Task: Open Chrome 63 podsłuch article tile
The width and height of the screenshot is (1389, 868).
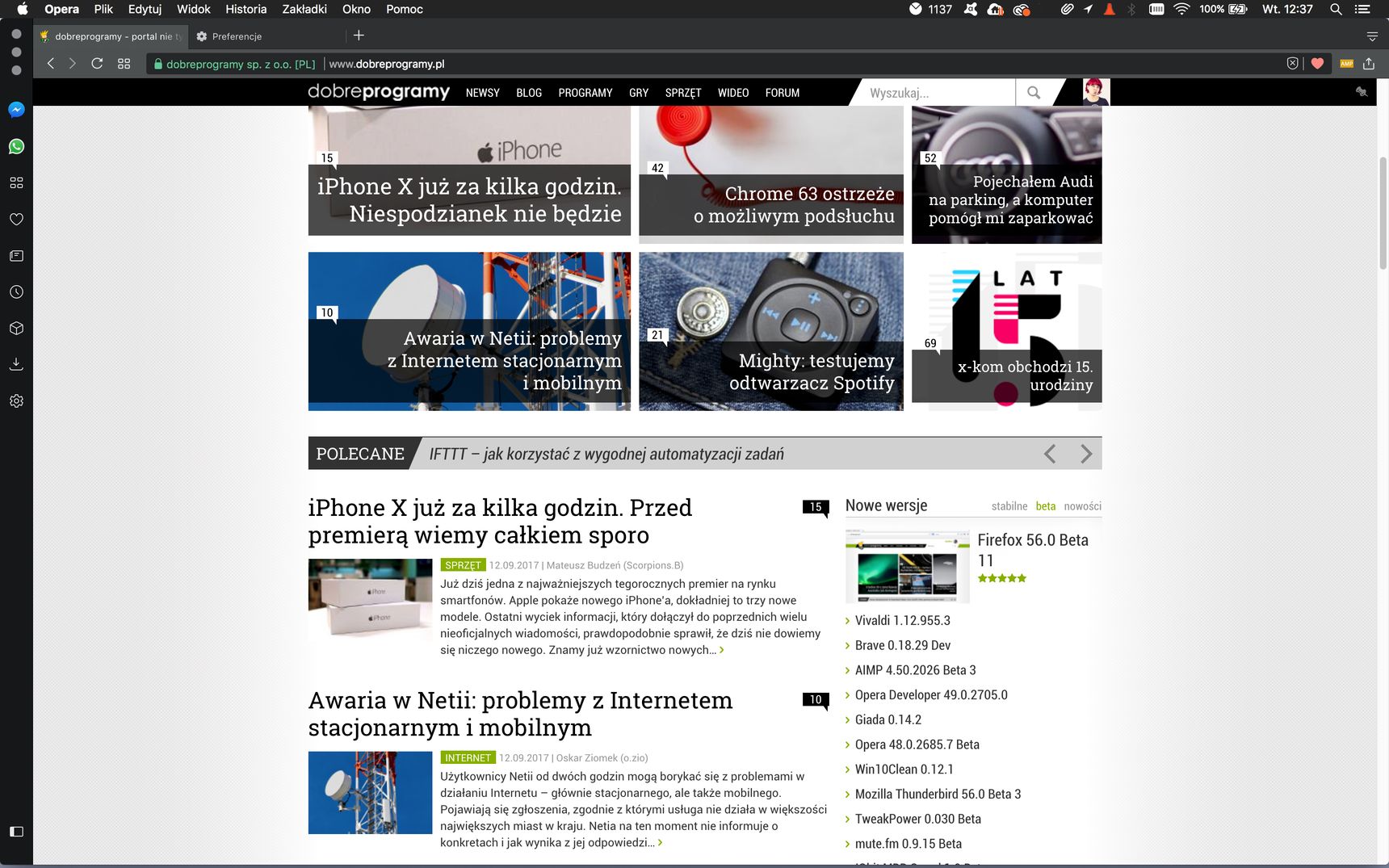Action: click(771, 174)
